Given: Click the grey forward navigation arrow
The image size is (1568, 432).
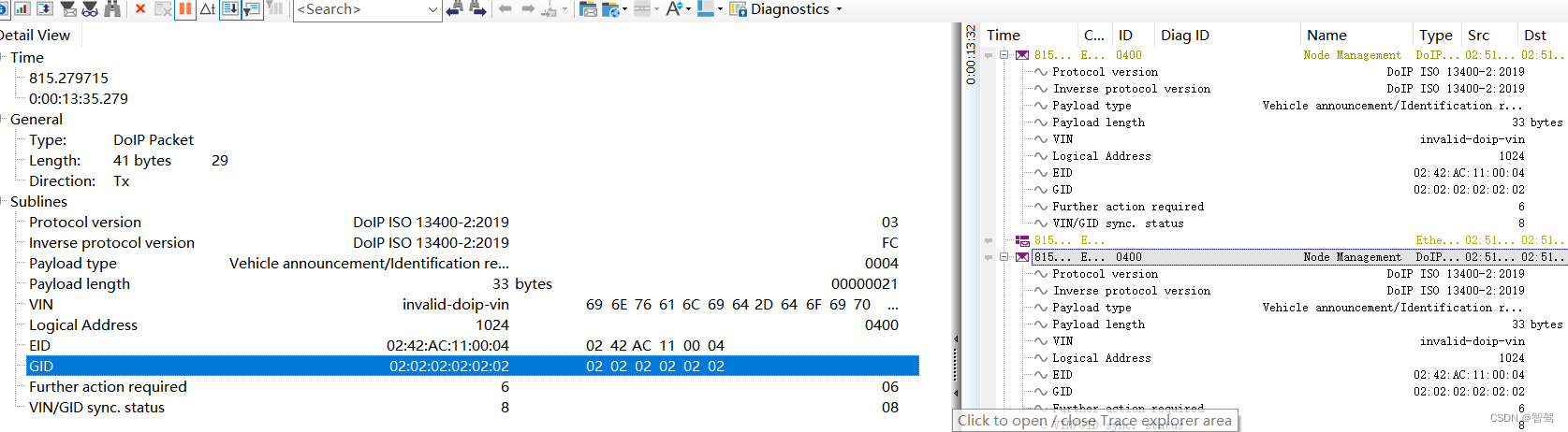Looking at the screenshot, I should coord(528,8).
